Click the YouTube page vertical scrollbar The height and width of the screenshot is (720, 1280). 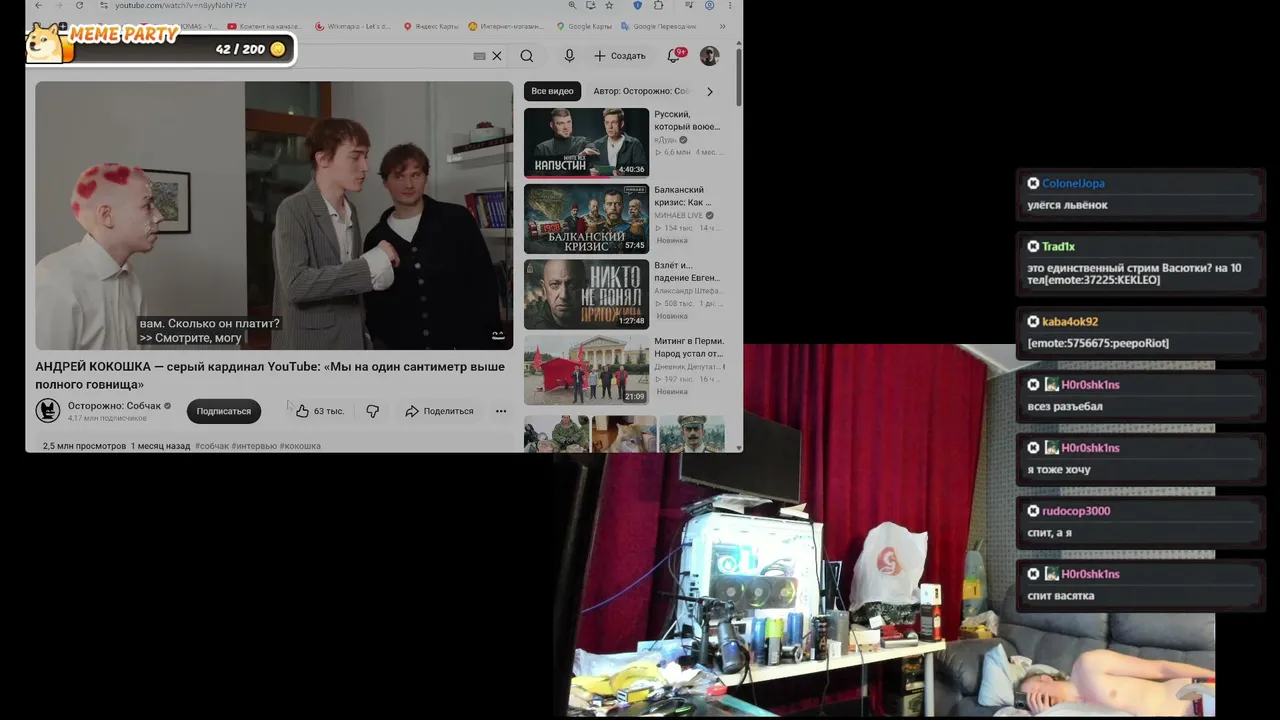coord(739,75)
